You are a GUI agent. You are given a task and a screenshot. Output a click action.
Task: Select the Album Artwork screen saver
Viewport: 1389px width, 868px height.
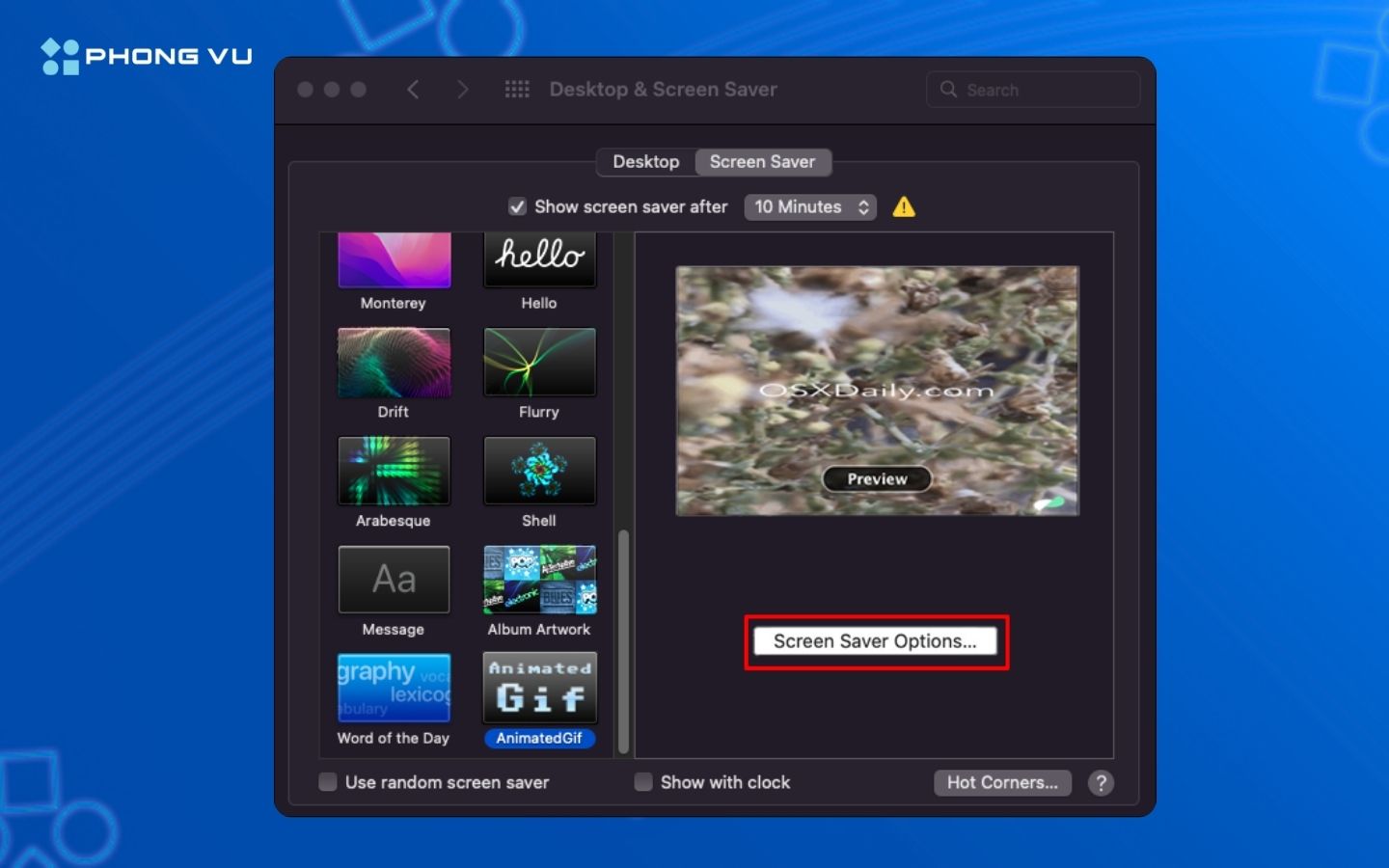[539, 580]
